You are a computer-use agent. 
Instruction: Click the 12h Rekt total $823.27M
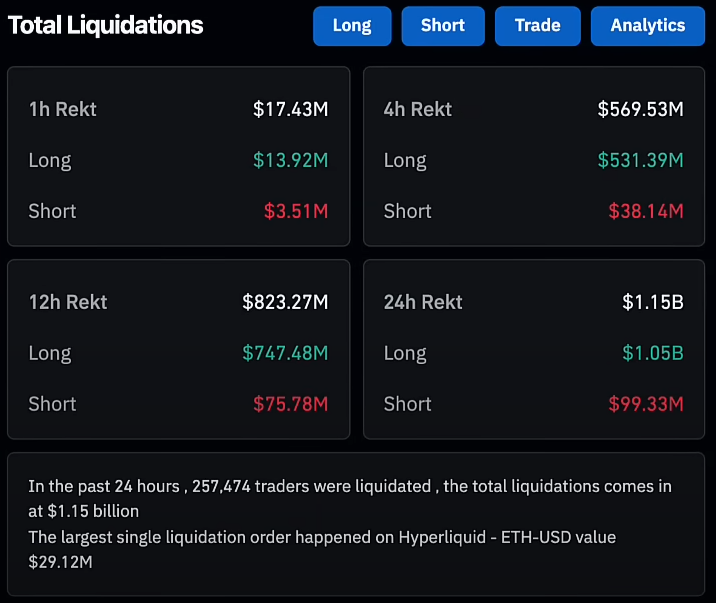[285, 302]
